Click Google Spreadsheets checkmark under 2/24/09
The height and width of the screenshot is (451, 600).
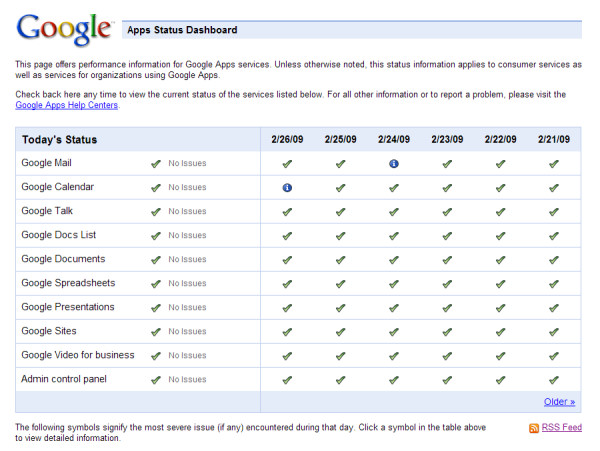point(394,284)
